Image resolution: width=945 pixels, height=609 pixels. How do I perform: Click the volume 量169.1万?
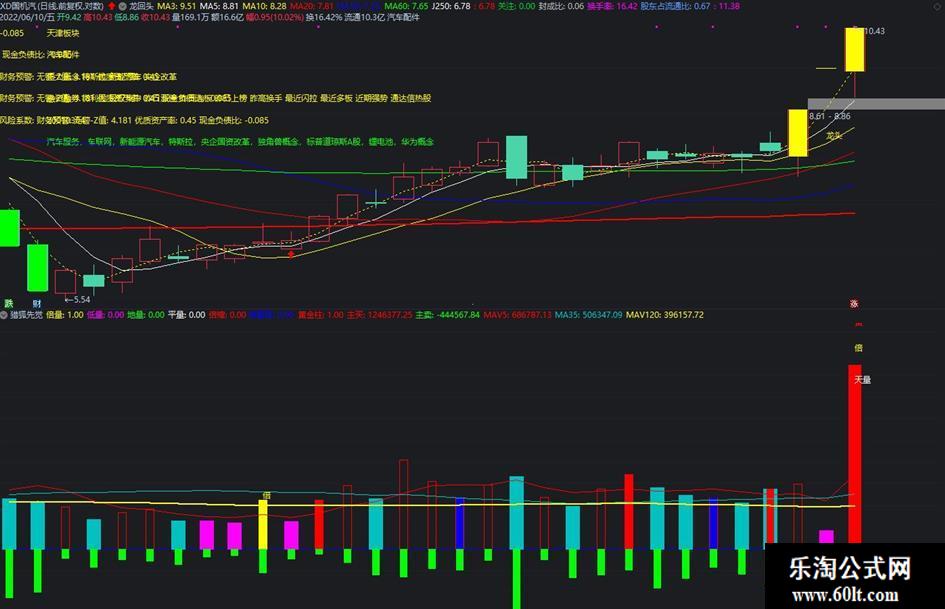[x=190, y=17]
